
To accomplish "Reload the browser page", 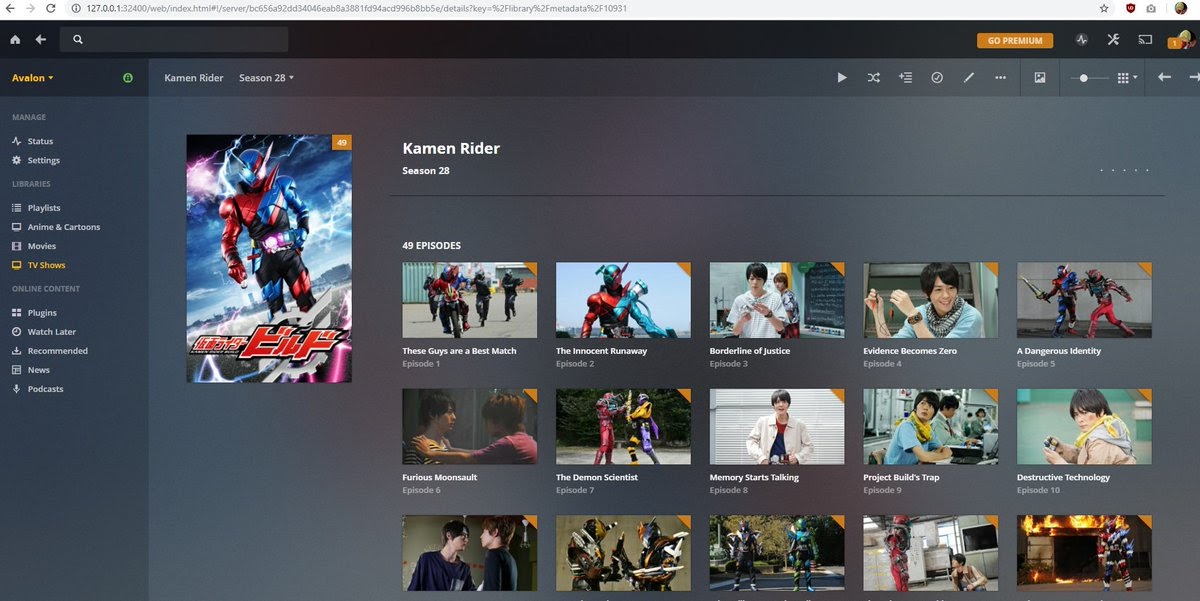I will (52, 8).
